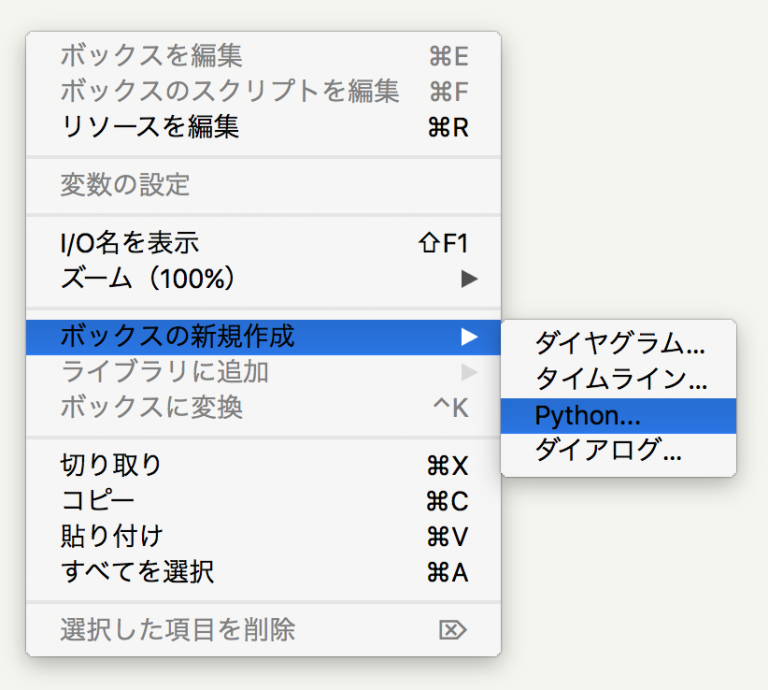Screen dimensions: 768x690
Task: Click the ズーム（100%） menu label
Action: (x=148, y=279)
